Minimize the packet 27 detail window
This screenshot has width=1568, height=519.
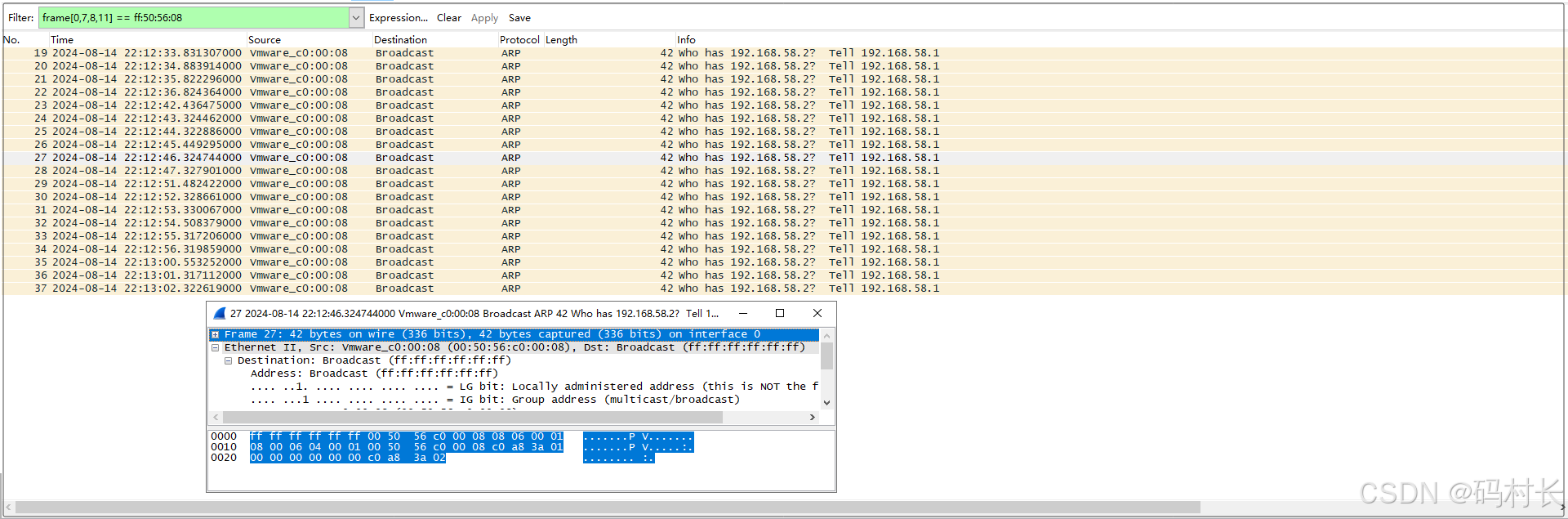(743, 313)
